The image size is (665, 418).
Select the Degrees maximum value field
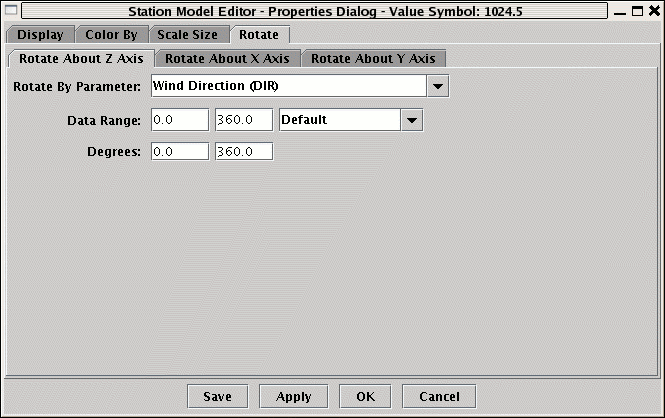(243, 152)
